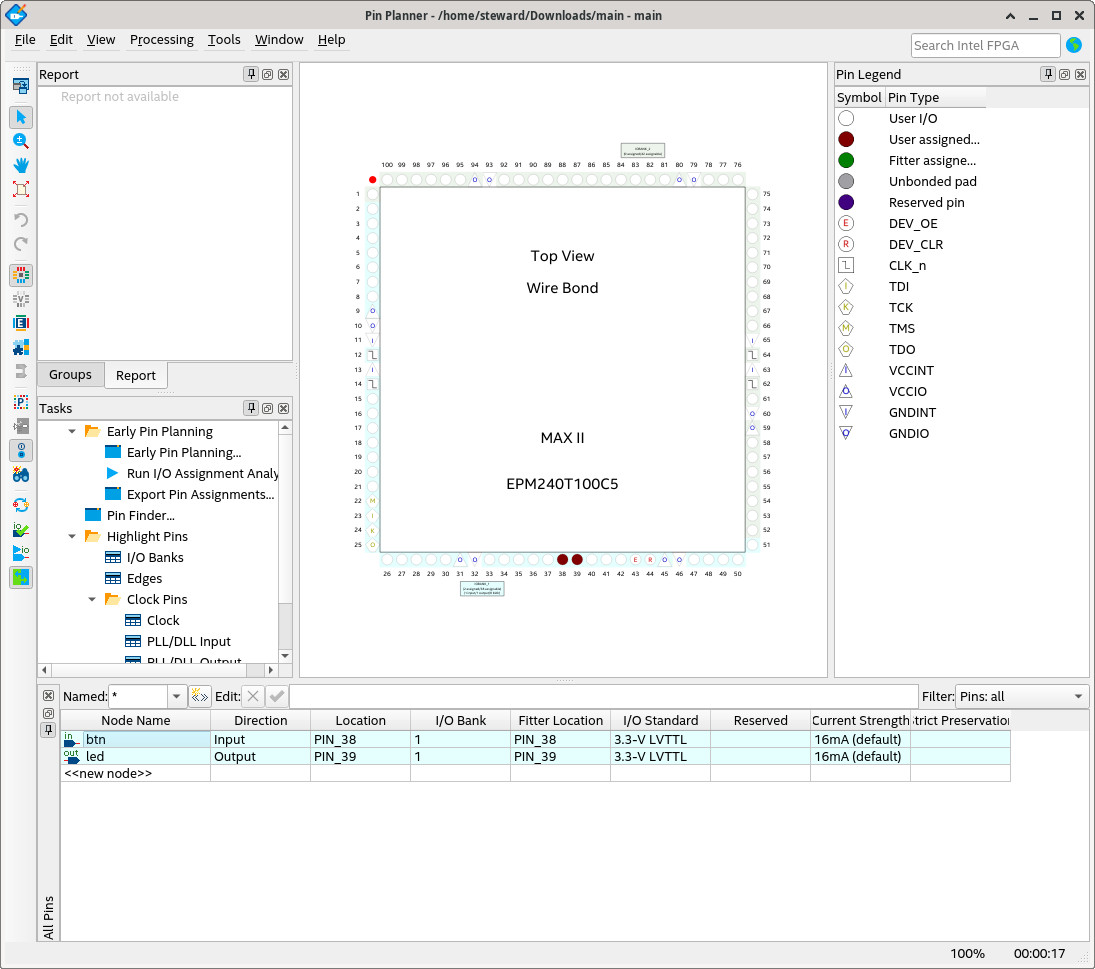1095x969 pixels.
Task: Open the File menu
Action: click(25, 40)
